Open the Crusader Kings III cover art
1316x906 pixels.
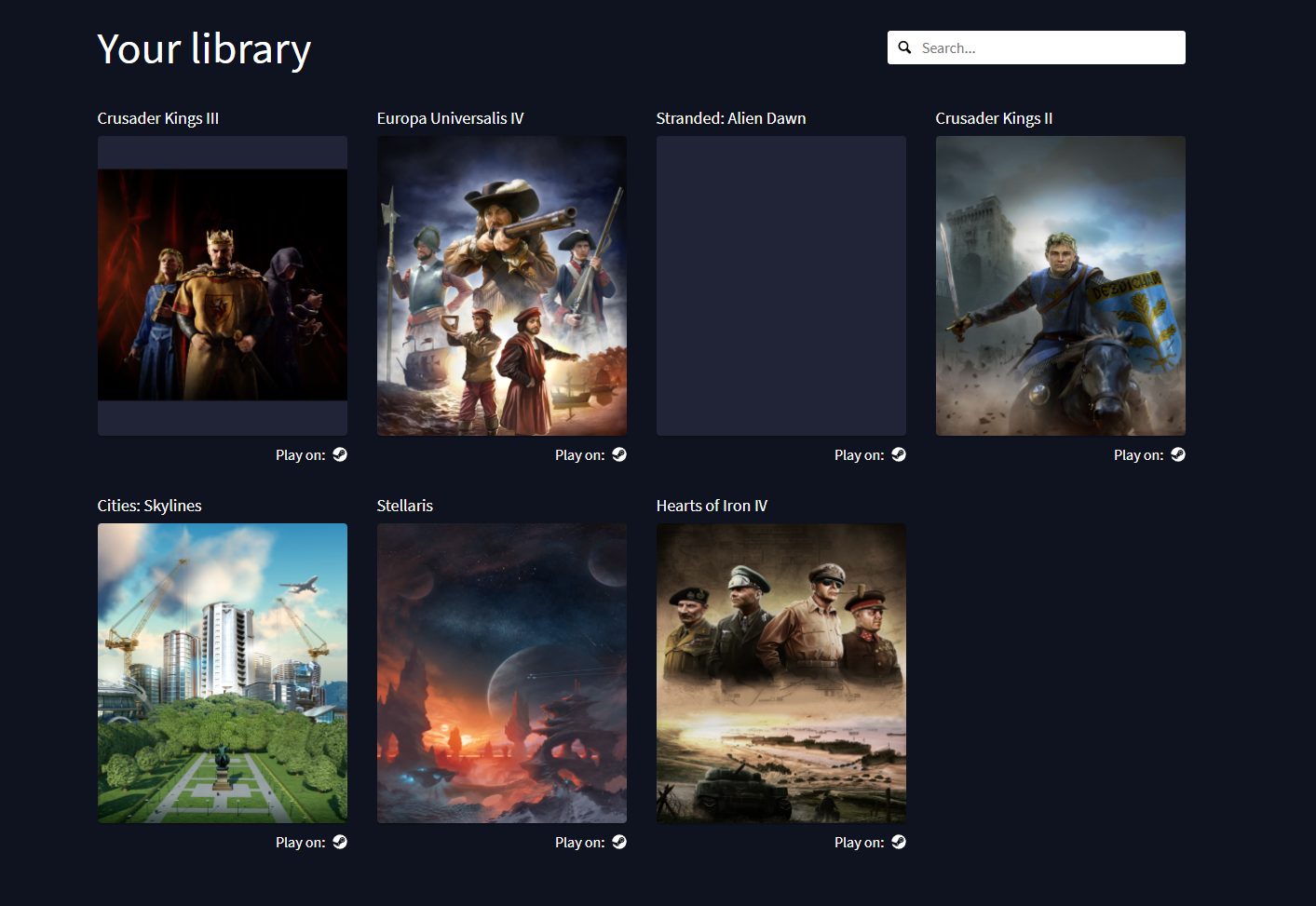(223, 286)
